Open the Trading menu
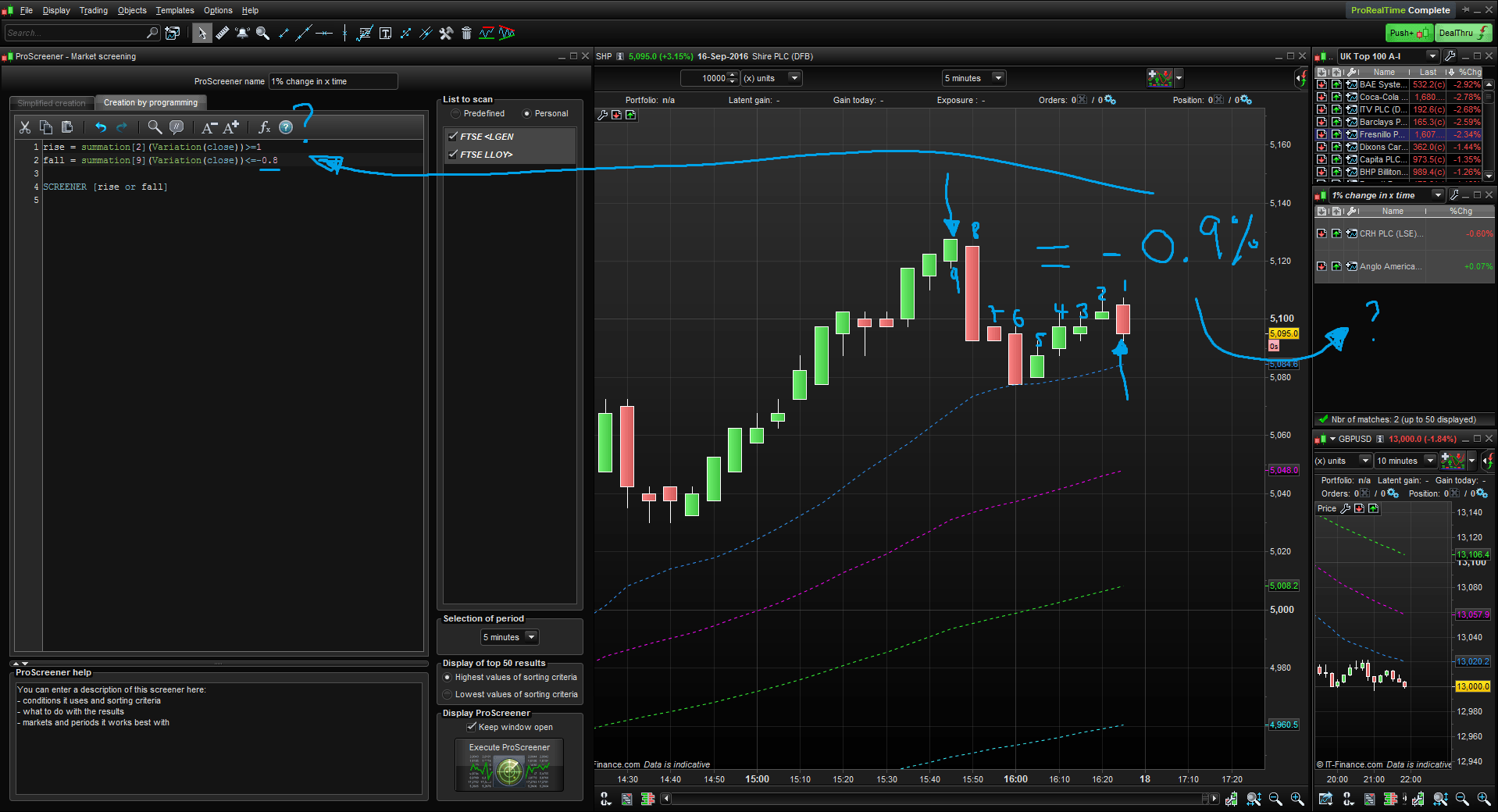 (x=94, y=10)
